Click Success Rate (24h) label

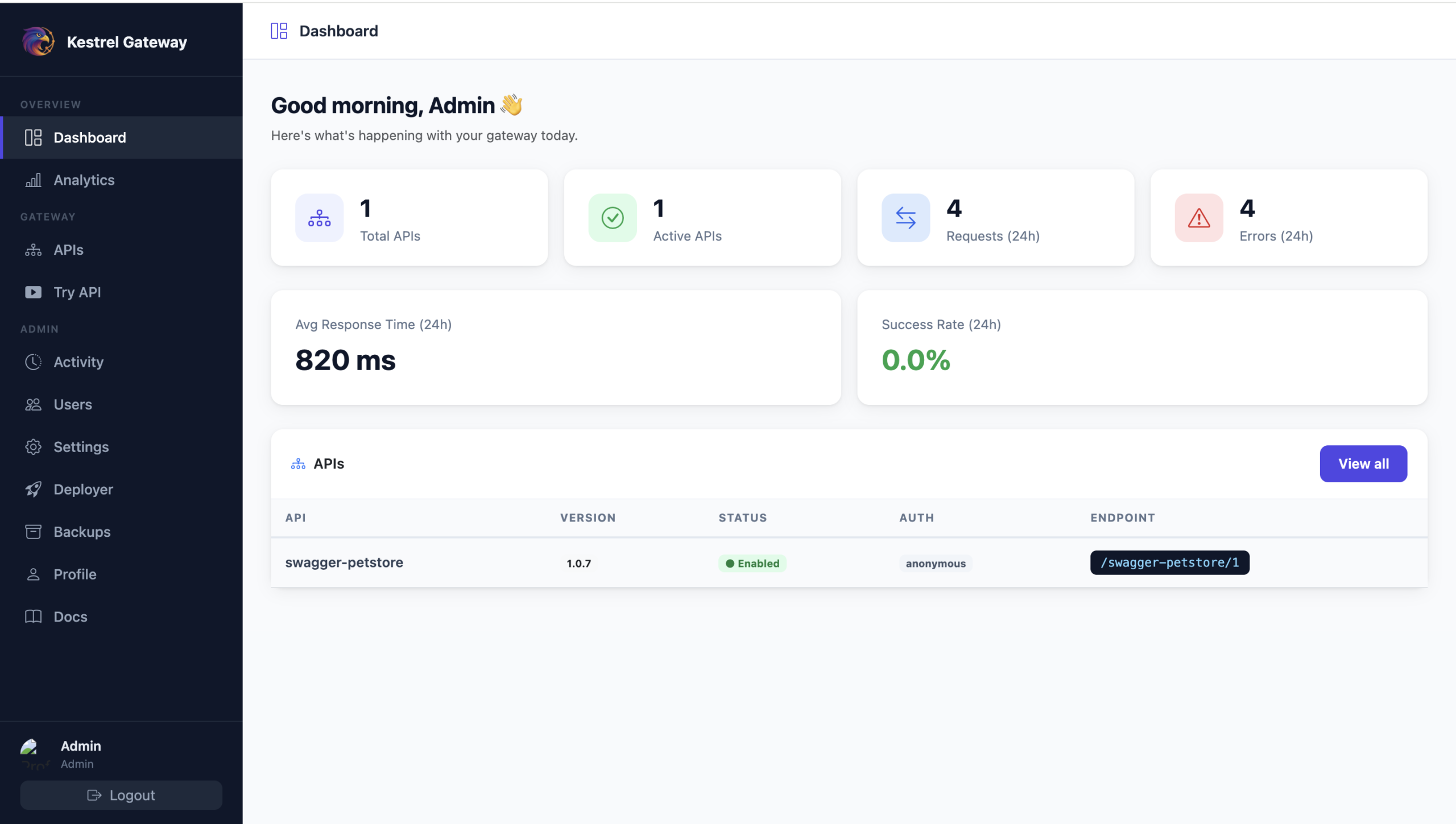click(x=941, y=325)
